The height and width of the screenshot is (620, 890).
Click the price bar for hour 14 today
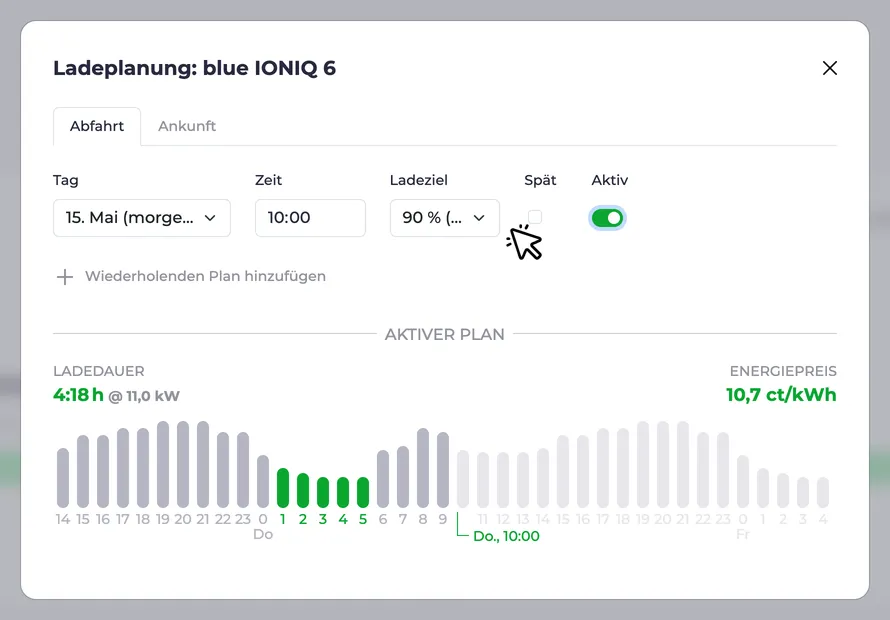click(x=63, y=478)
